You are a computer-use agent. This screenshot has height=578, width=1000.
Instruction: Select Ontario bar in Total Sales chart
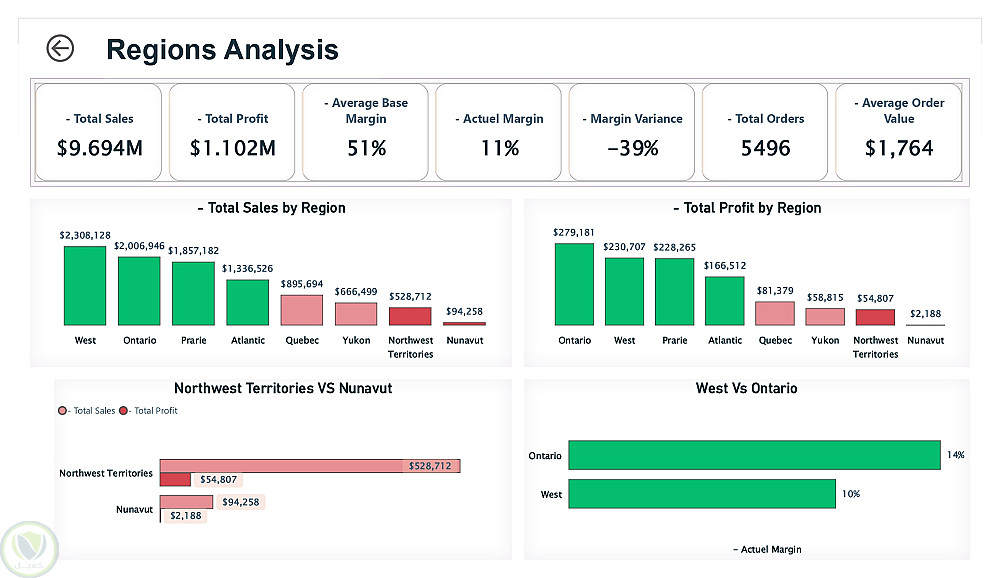139,291
